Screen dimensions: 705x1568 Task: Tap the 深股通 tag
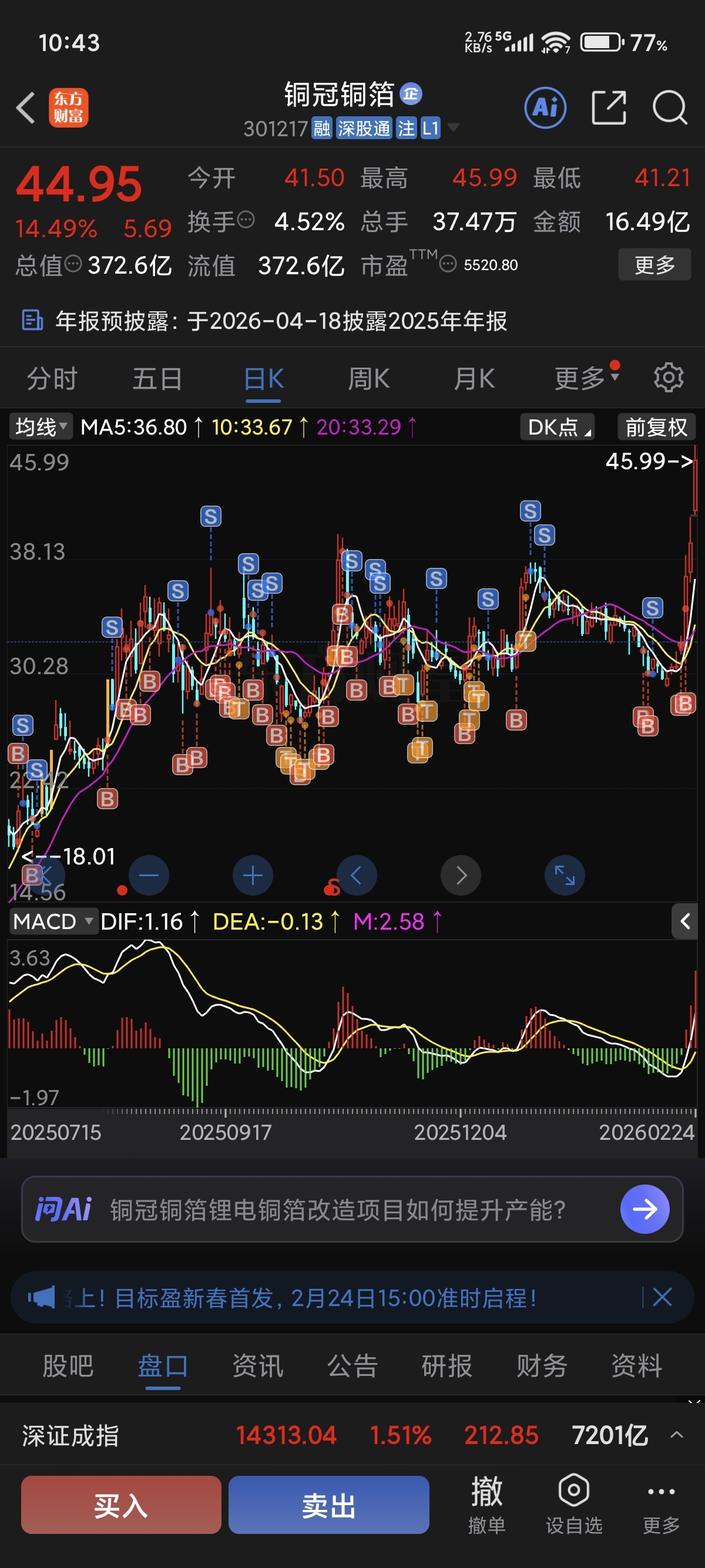364,129
